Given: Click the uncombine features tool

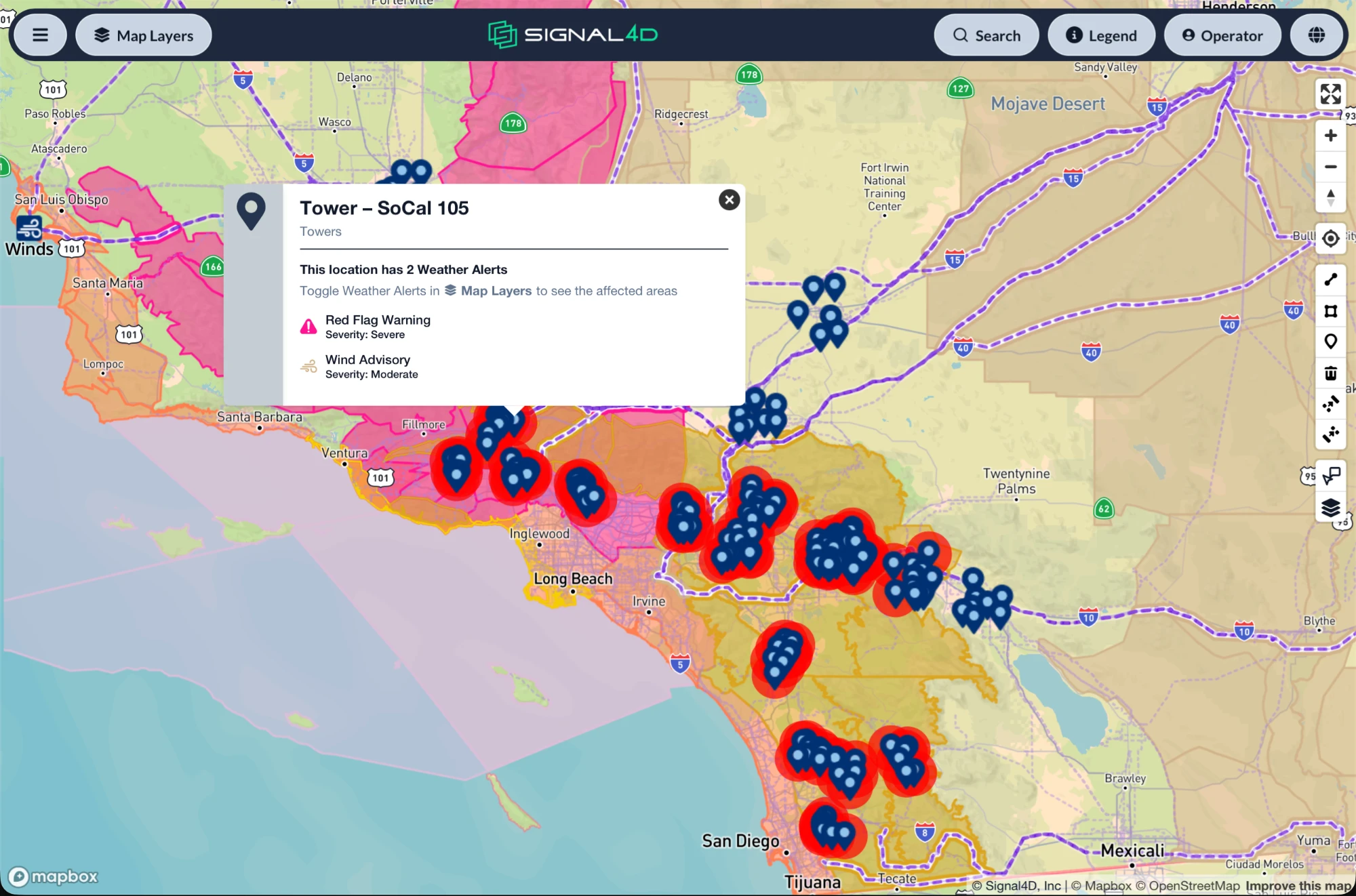Looking at the screenshot, I should (1330, 434).
